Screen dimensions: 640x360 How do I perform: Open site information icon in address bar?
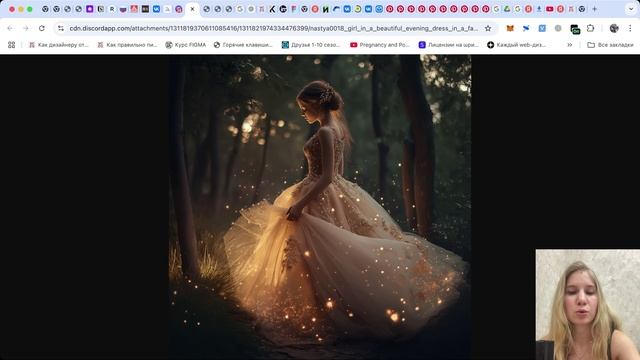coord(61,29)
